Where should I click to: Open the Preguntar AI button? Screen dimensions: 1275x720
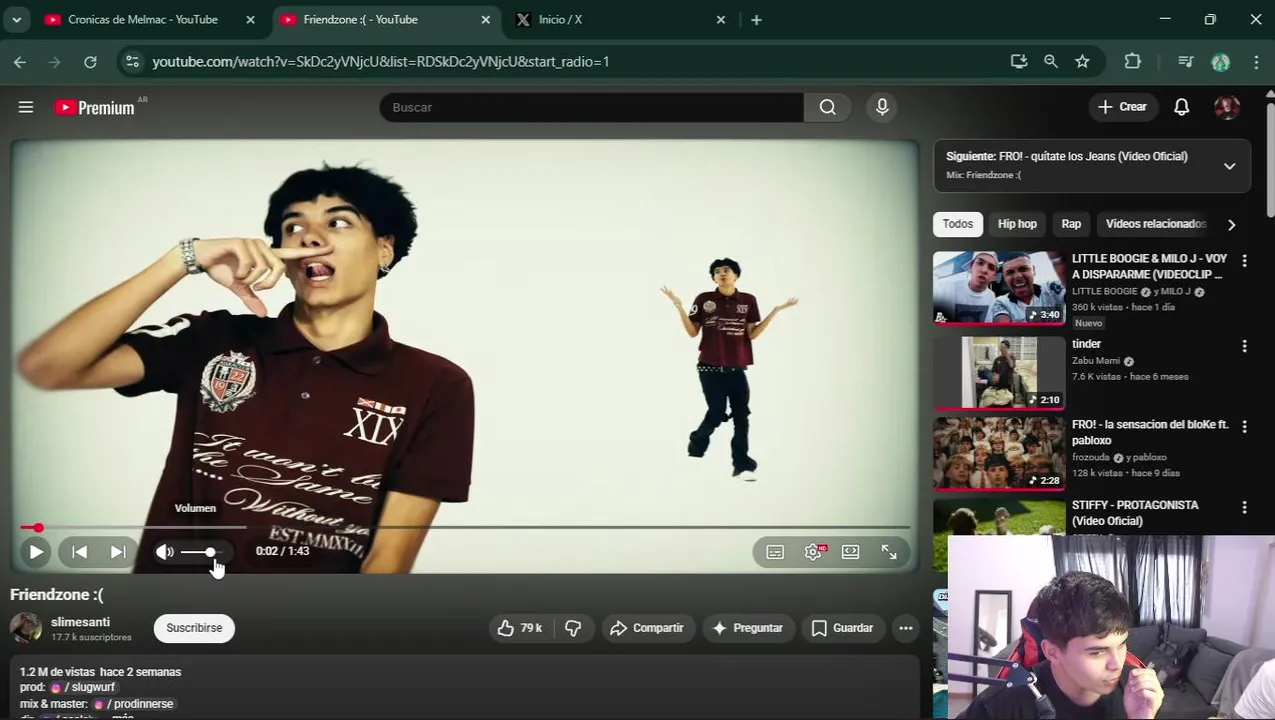point(747,628)
